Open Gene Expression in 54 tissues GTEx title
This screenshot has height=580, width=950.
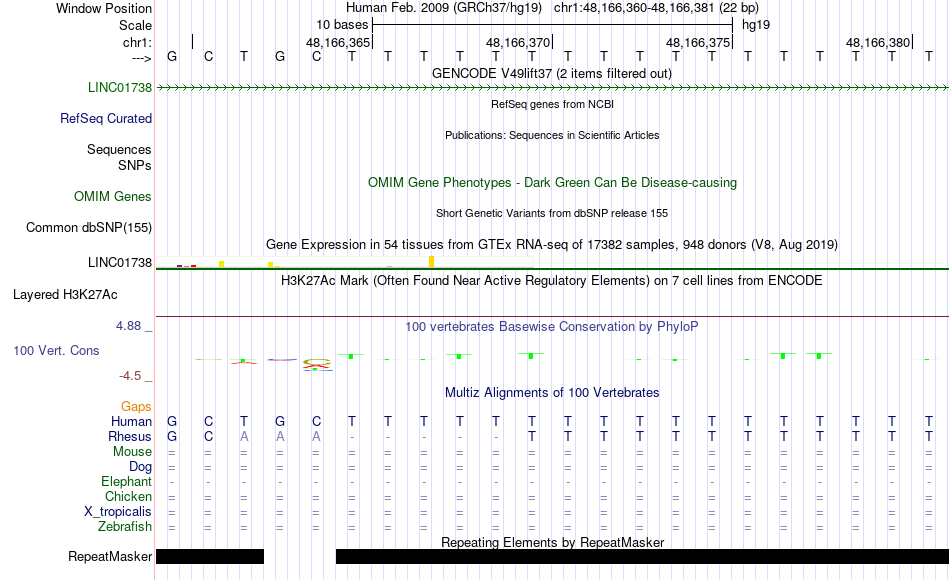pyautogui.click(x=552, y=244)
